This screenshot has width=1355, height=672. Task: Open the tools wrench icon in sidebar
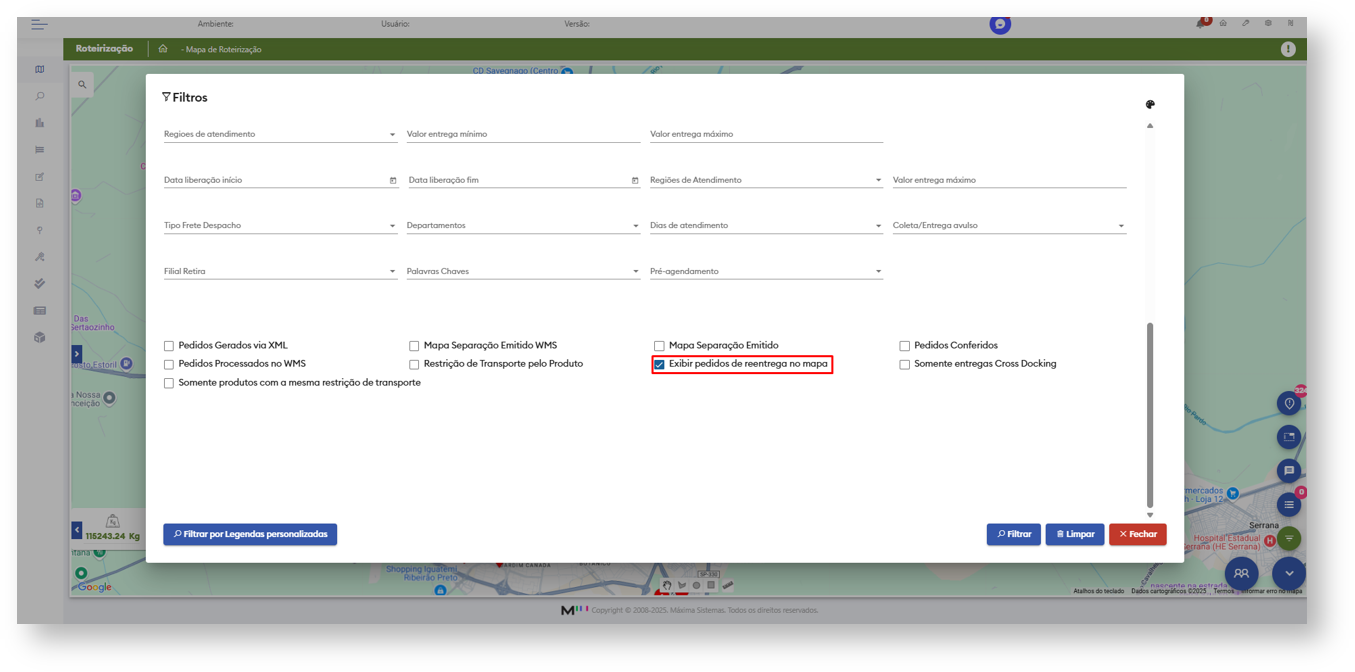coord(40,257)
